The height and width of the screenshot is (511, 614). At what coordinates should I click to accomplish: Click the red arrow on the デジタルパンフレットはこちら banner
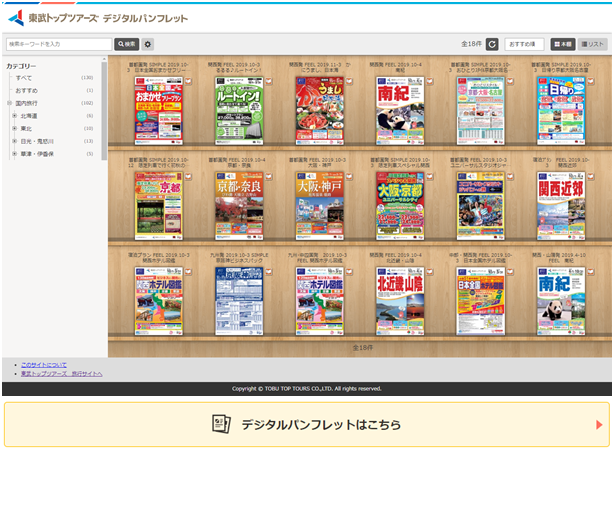pyautogui.click(x=599, y=425)
